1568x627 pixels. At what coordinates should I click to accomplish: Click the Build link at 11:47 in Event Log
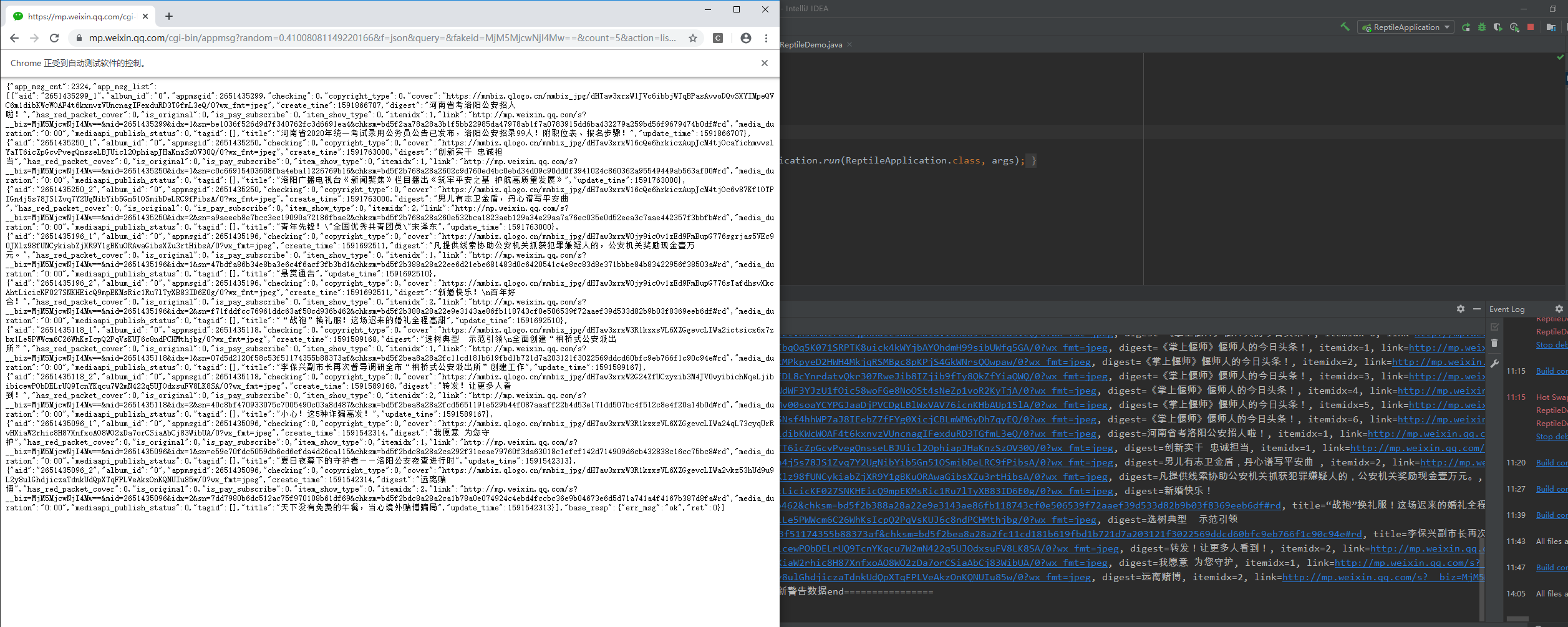(1552, 568)
